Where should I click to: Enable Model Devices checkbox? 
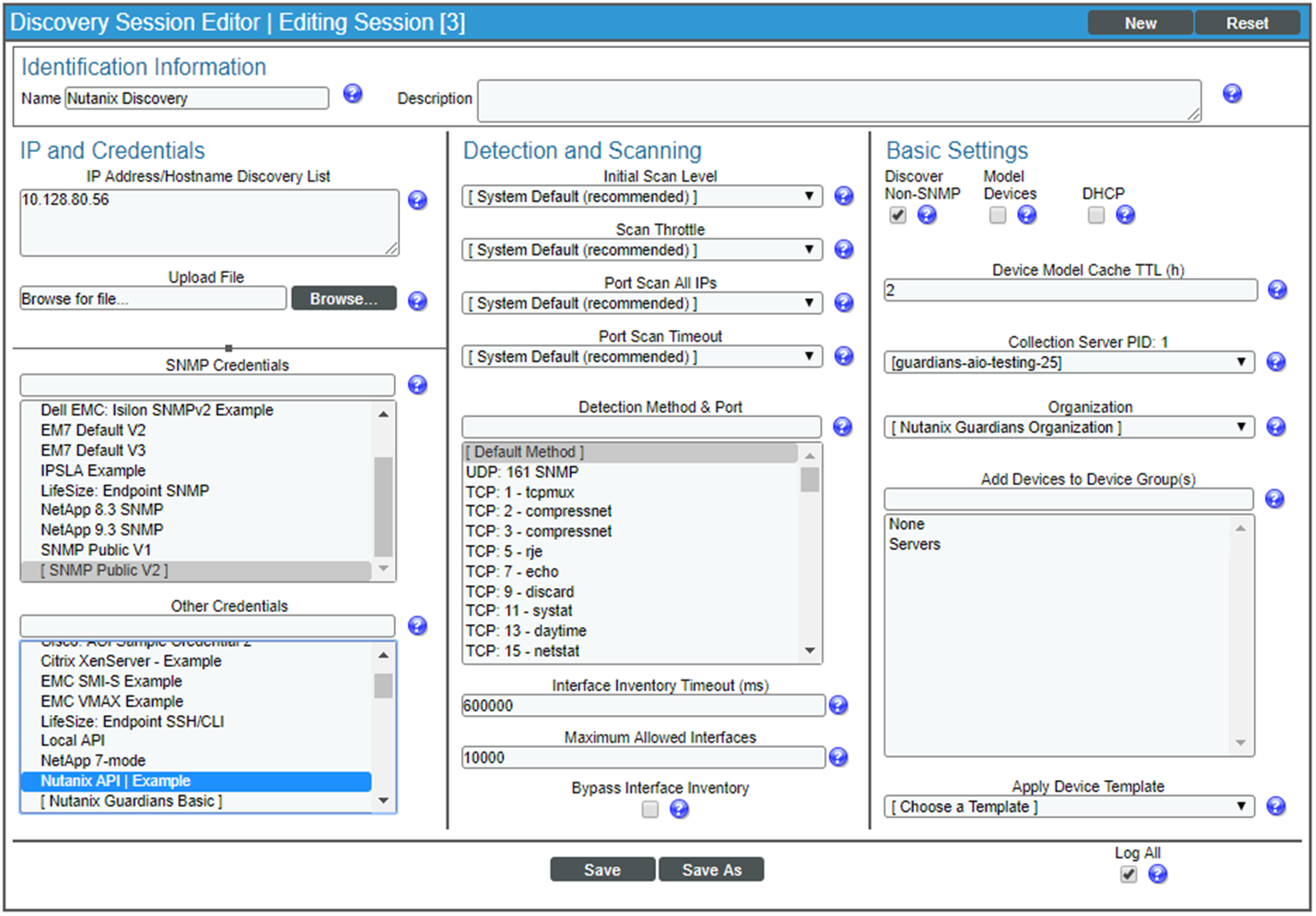[998, 215]
